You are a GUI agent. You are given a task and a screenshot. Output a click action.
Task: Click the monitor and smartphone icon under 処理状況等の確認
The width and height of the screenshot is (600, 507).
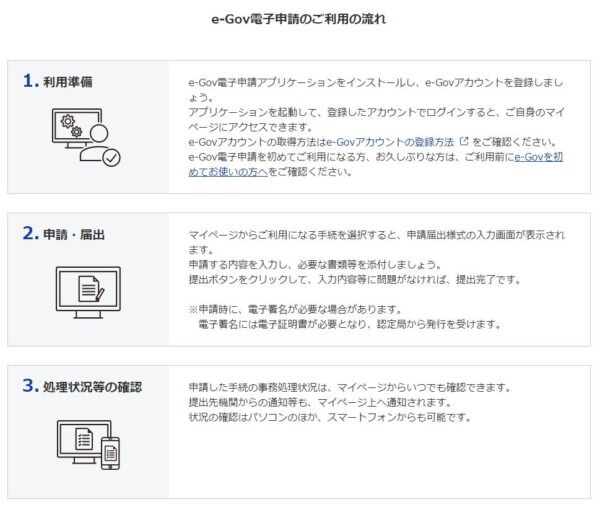pos(88,445)
